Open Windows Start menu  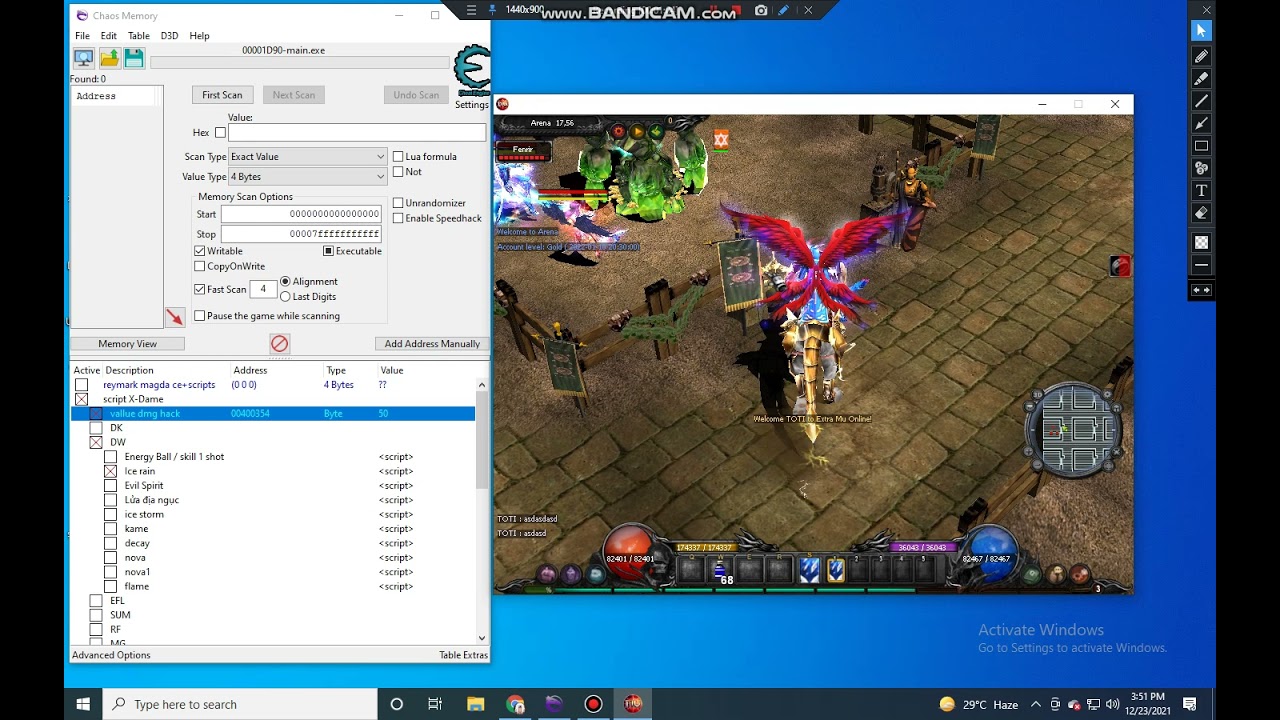point(83,704)
